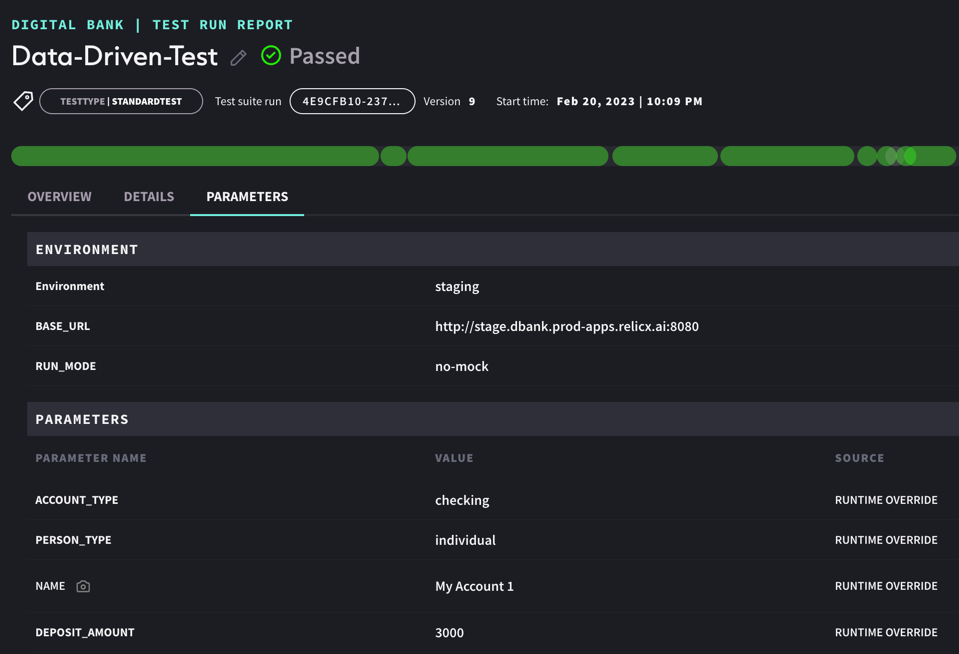
Task: Click RUNTIME OVERRIDE next to DEPOSIT_AMOUNT
Action: (886, 632)
